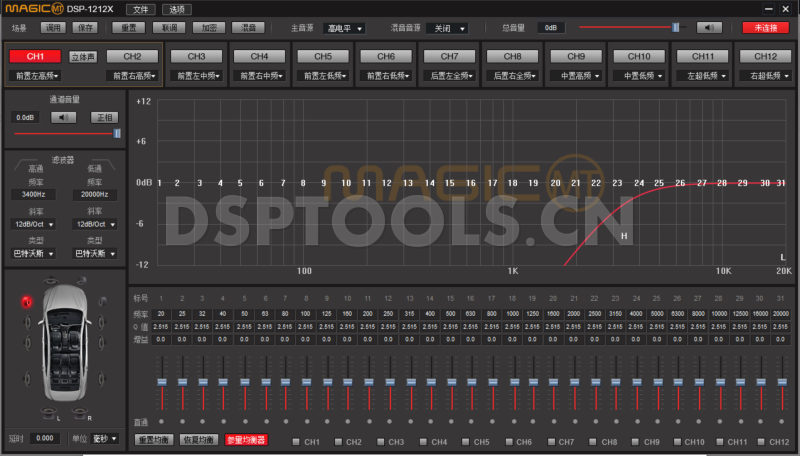
Task: Click the left subwoofer icon below the car
Action: [49, 414]
